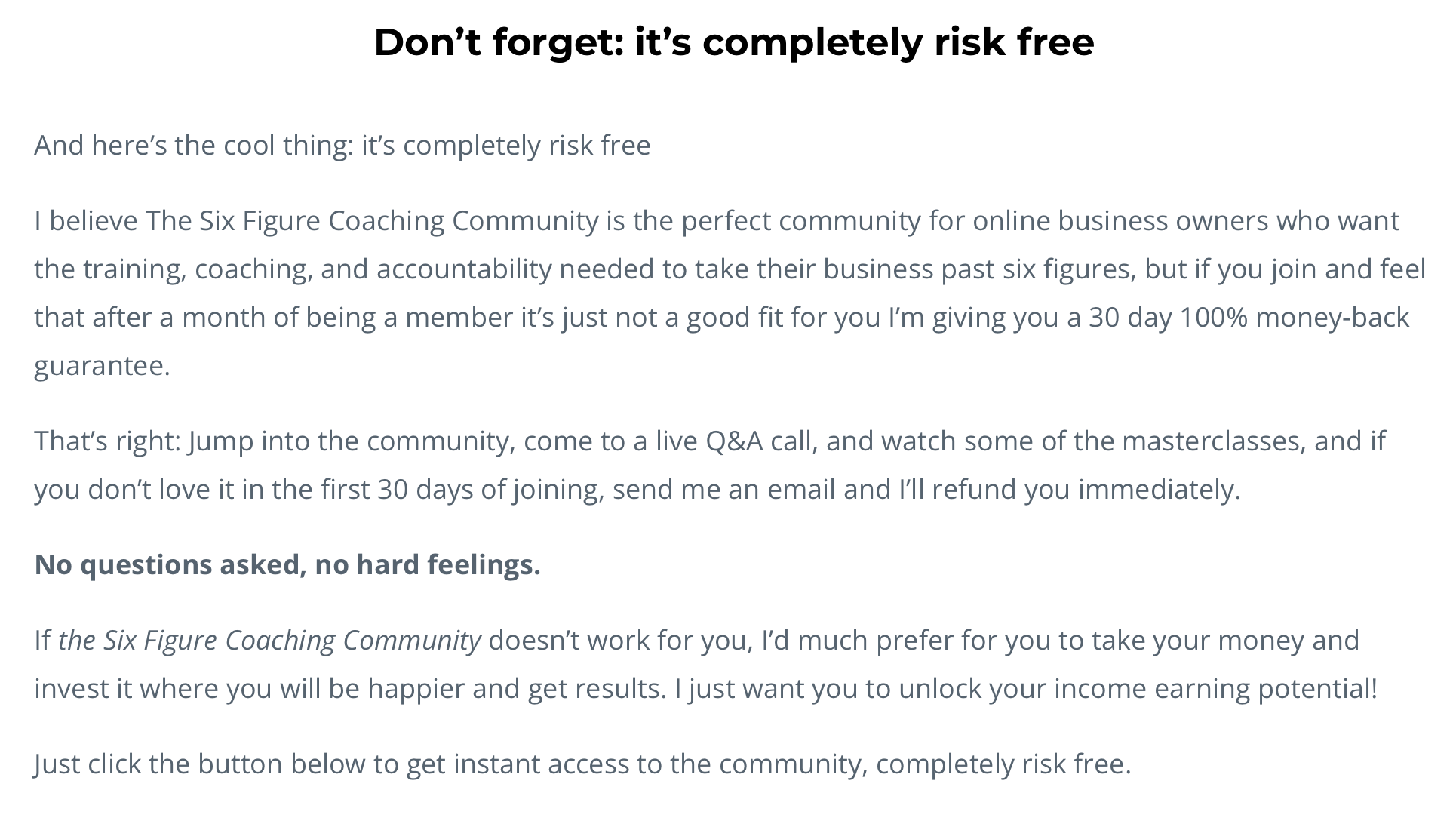The height and width of the screenshot is (821, 1456).
Task: Click the words "online business owners who want"
Action: (x=1185, y=221)
